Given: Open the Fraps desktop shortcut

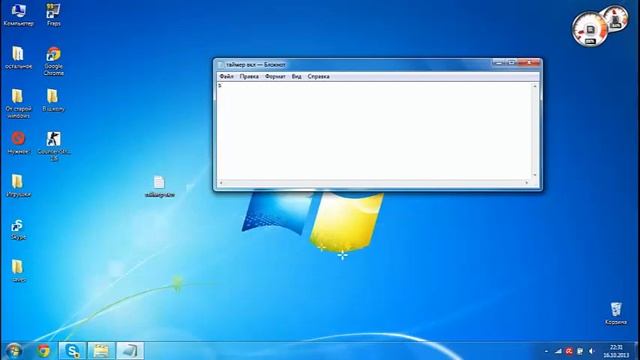Looking at the screenshot, I should point(53,15).
